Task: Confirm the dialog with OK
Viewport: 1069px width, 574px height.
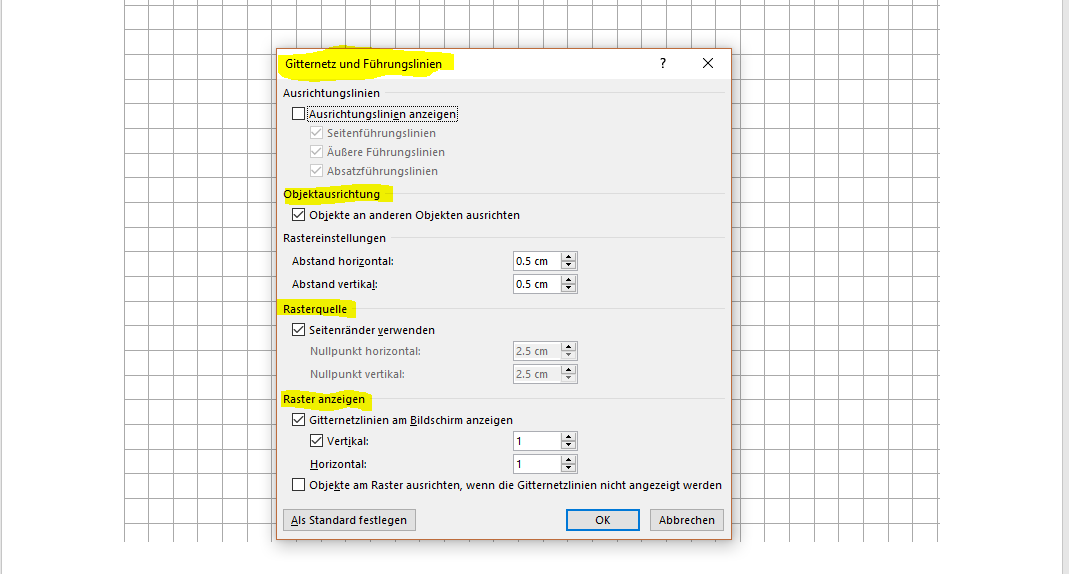Action: [603, 520]
